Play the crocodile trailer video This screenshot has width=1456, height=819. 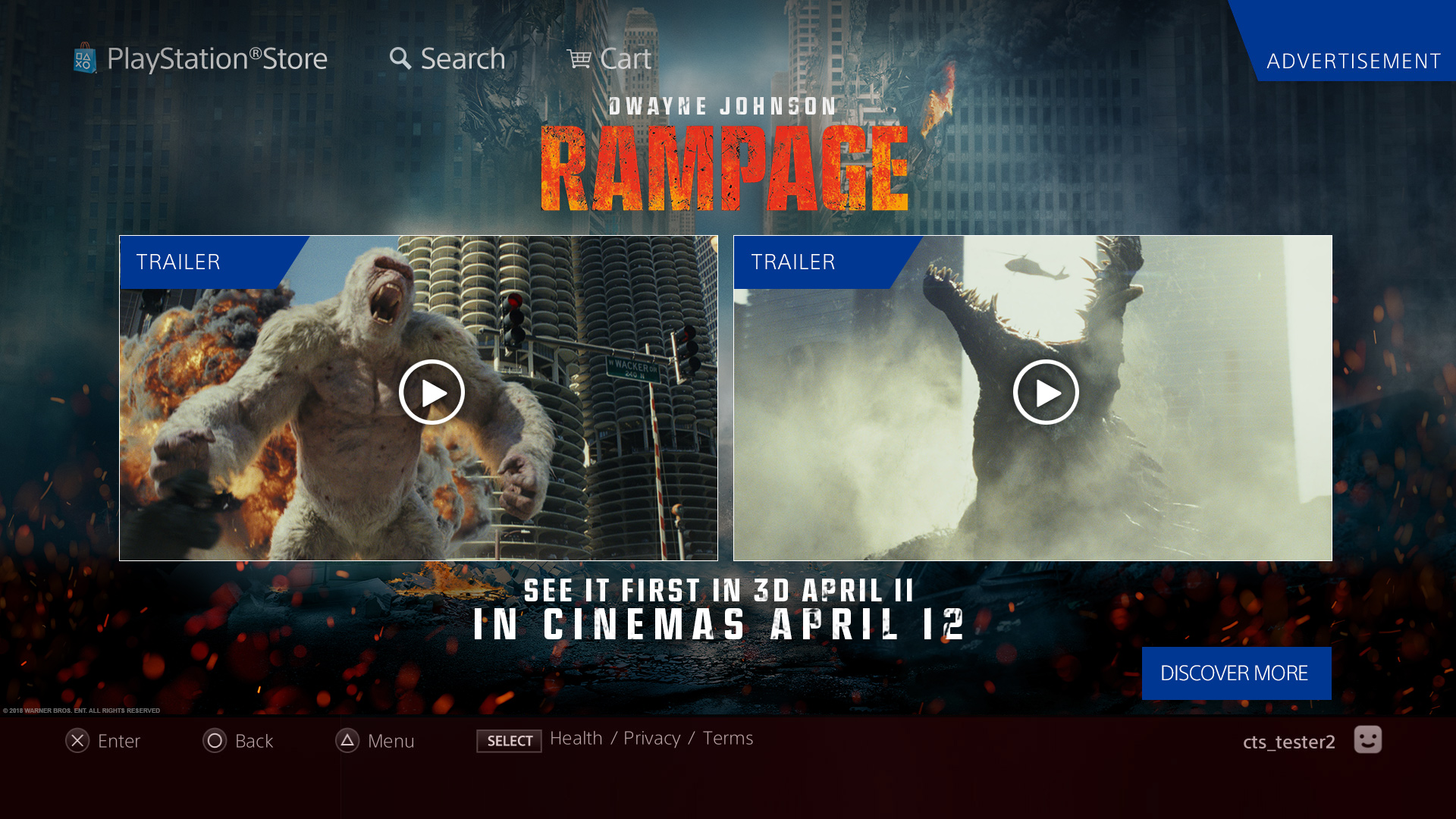(x=1046, y=392)
